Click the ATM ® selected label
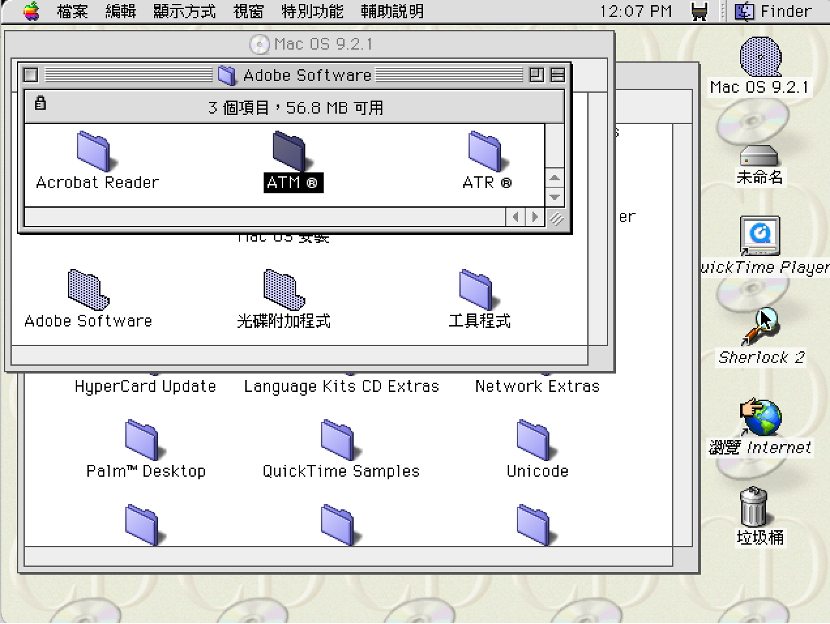Screen dimensions: 830x624 (293, 183)
